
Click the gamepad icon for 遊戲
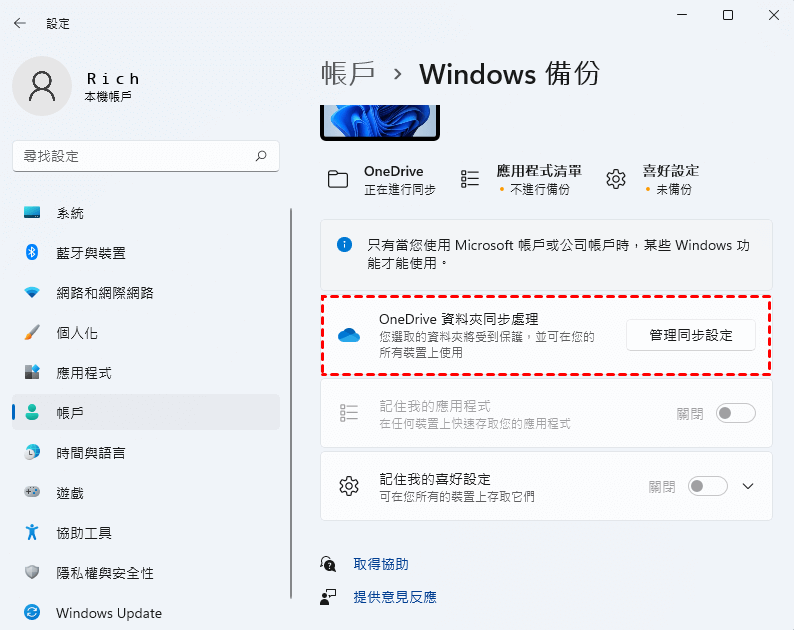tap(32, 492)
